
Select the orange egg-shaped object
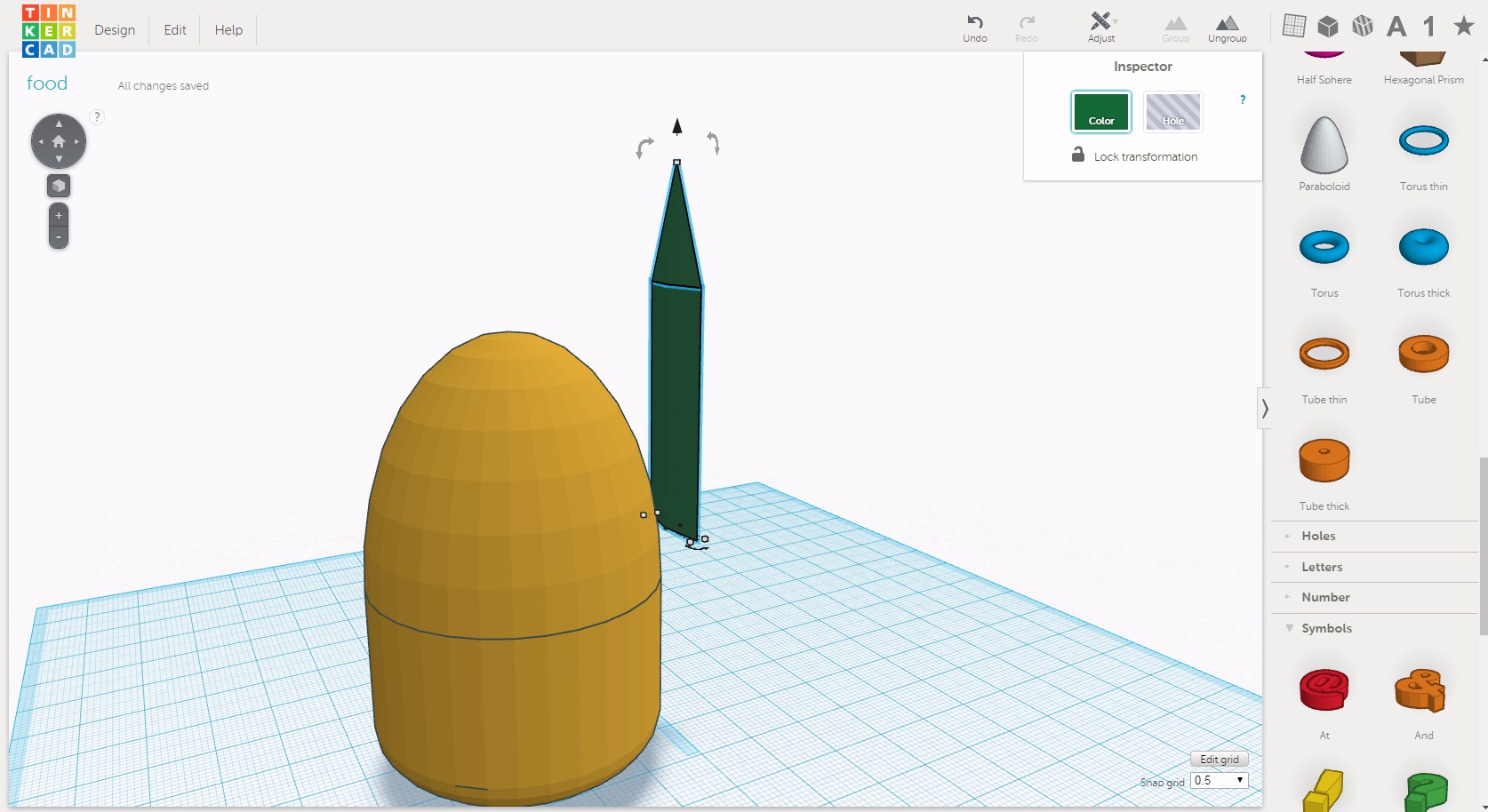[511, 569]
